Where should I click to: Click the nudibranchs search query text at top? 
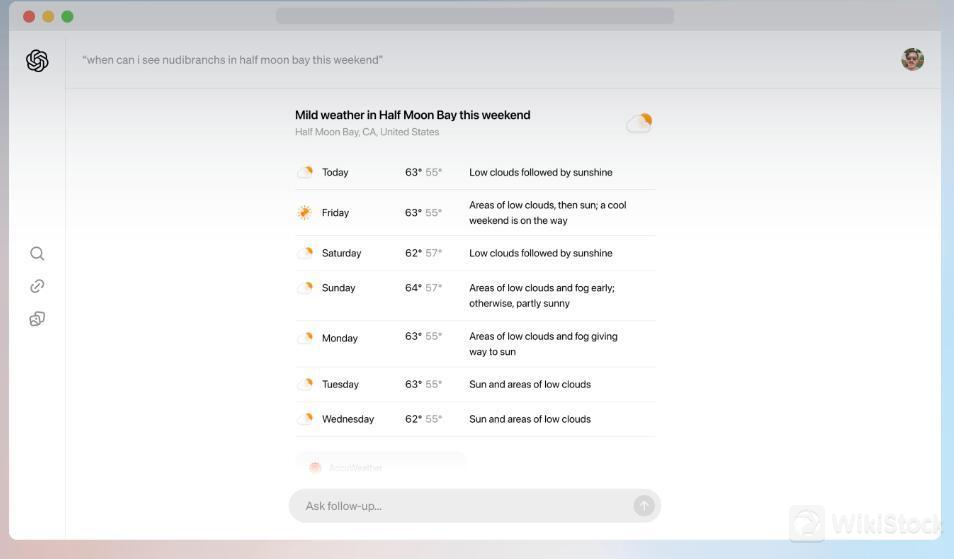[232, 60]
